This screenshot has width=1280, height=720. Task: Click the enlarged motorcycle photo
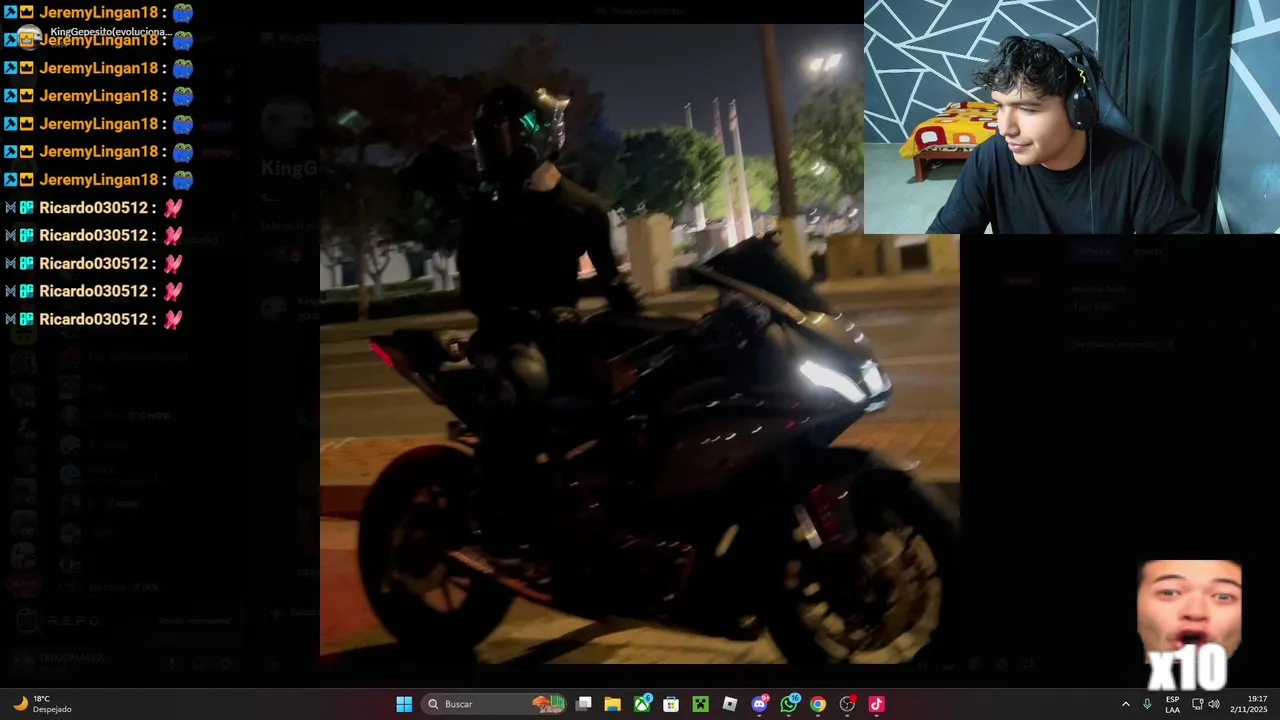[x=640, y=344]
